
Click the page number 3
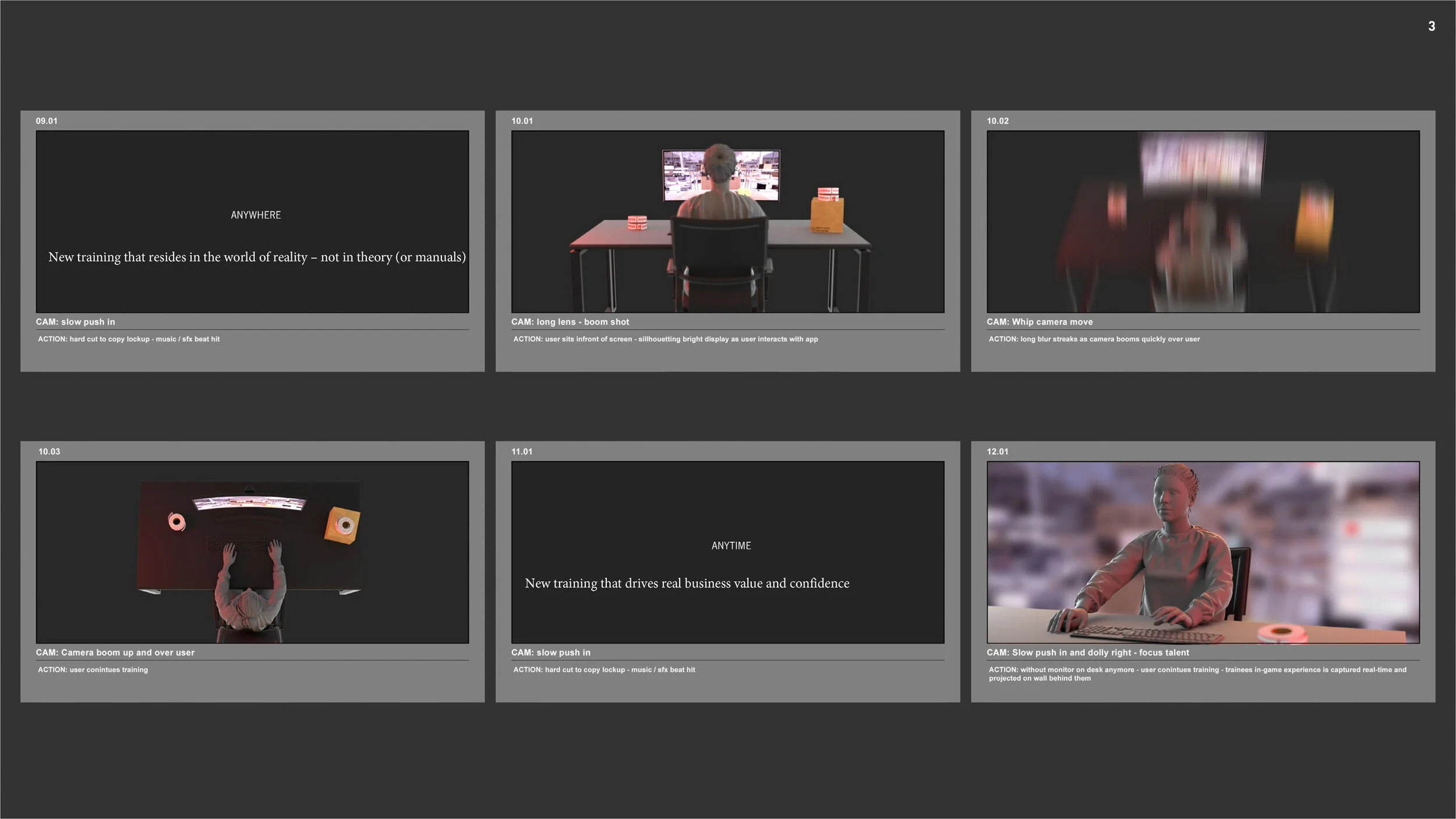pyautogui.click(x=1431, y=26)
